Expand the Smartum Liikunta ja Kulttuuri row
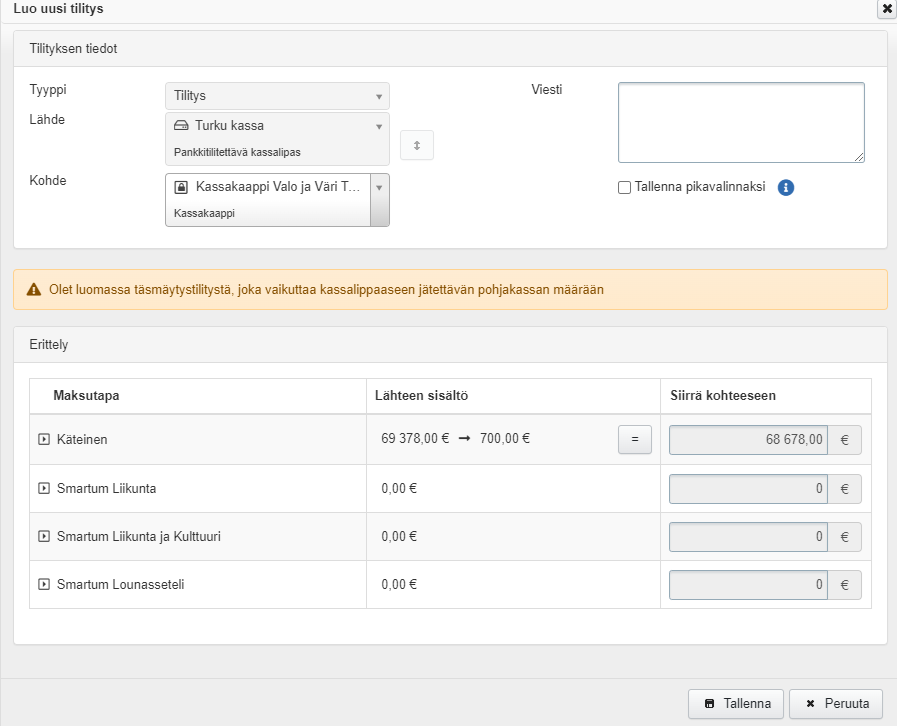This screenshot has height=726, width=897. [44, 537]
